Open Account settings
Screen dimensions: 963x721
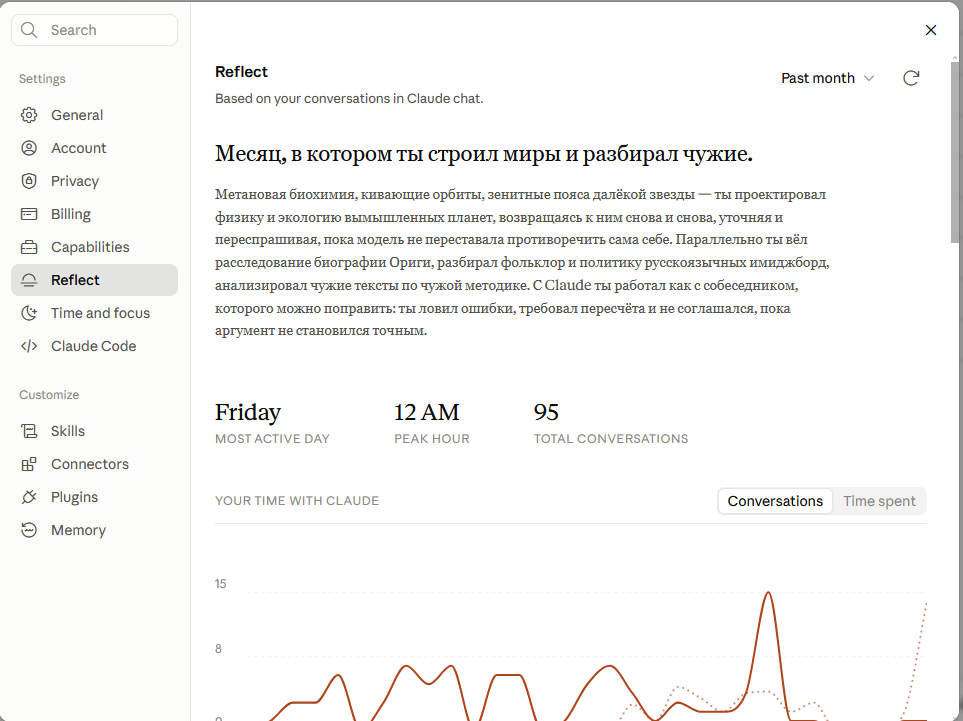click(x=95, y=148)
